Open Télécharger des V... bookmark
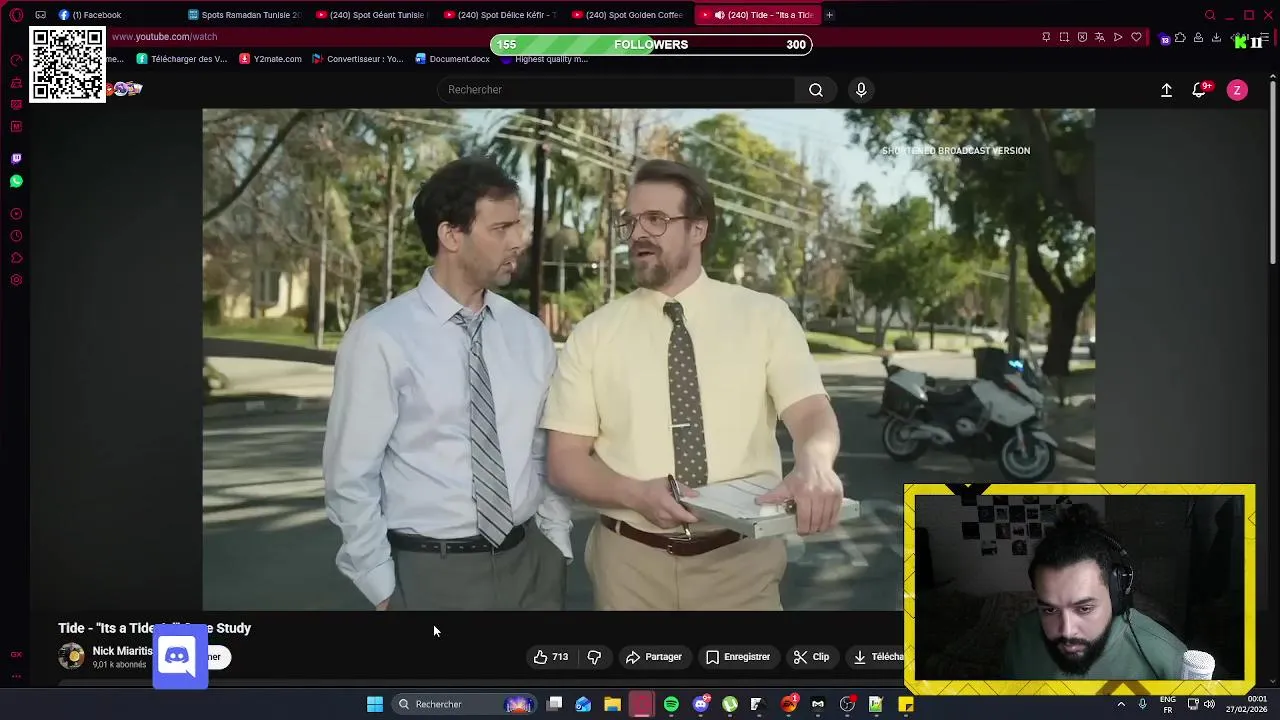The width and height of the screenshot is (1280, 720). (182, 59)
